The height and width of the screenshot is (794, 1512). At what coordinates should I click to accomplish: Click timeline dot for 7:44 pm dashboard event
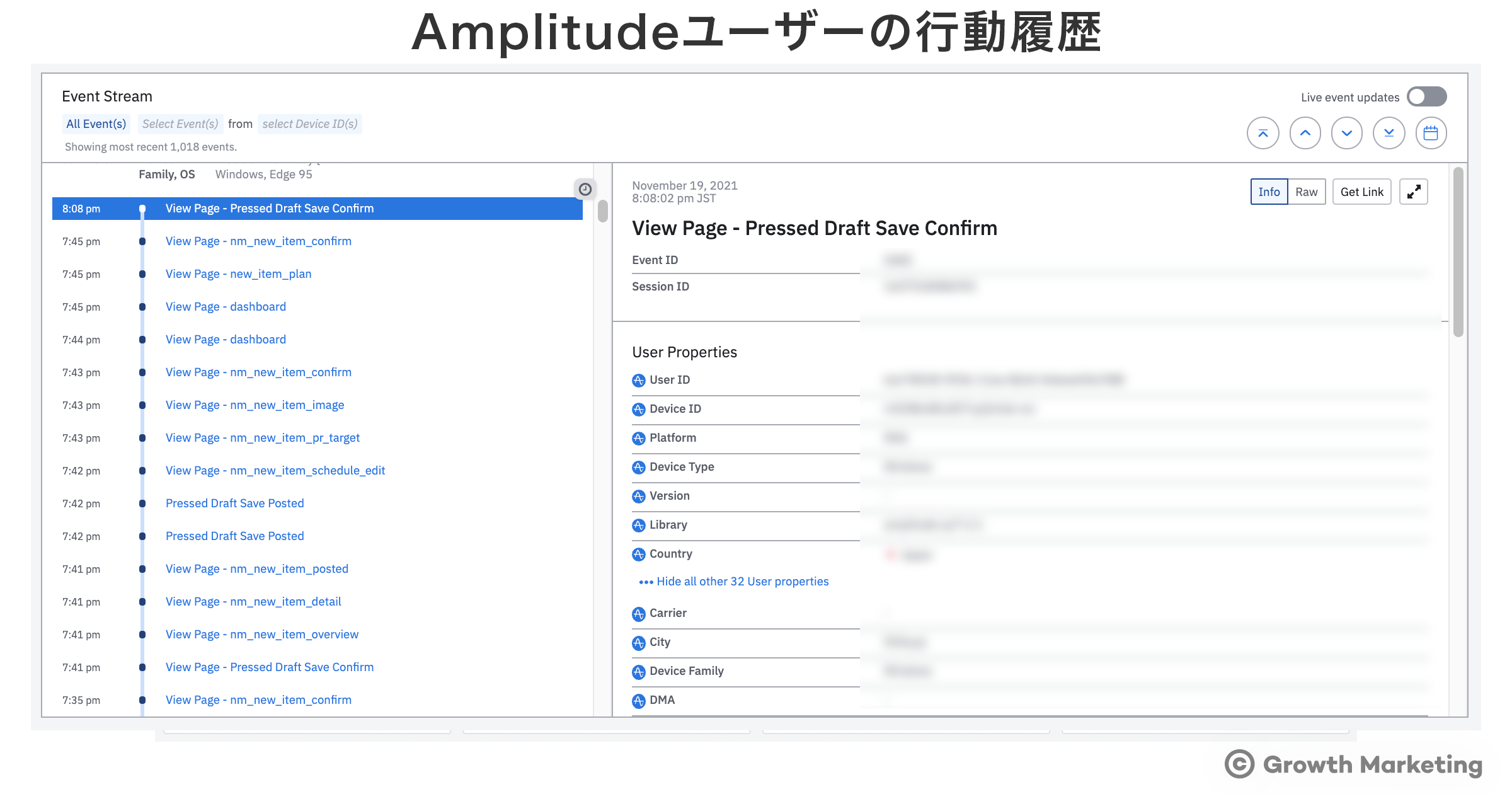coord(142,340)
